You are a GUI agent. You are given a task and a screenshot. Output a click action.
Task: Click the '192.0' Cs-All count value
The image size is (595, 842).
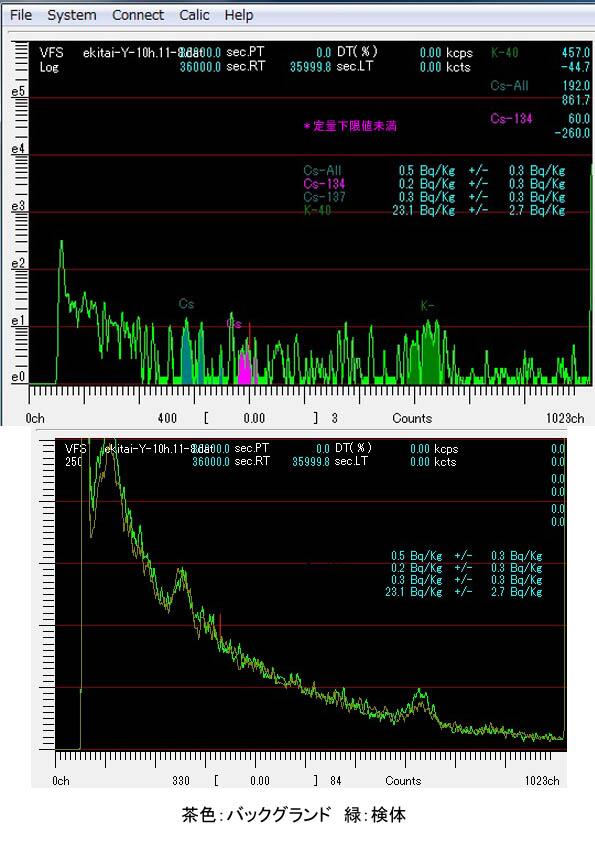[x=576, y=85]
